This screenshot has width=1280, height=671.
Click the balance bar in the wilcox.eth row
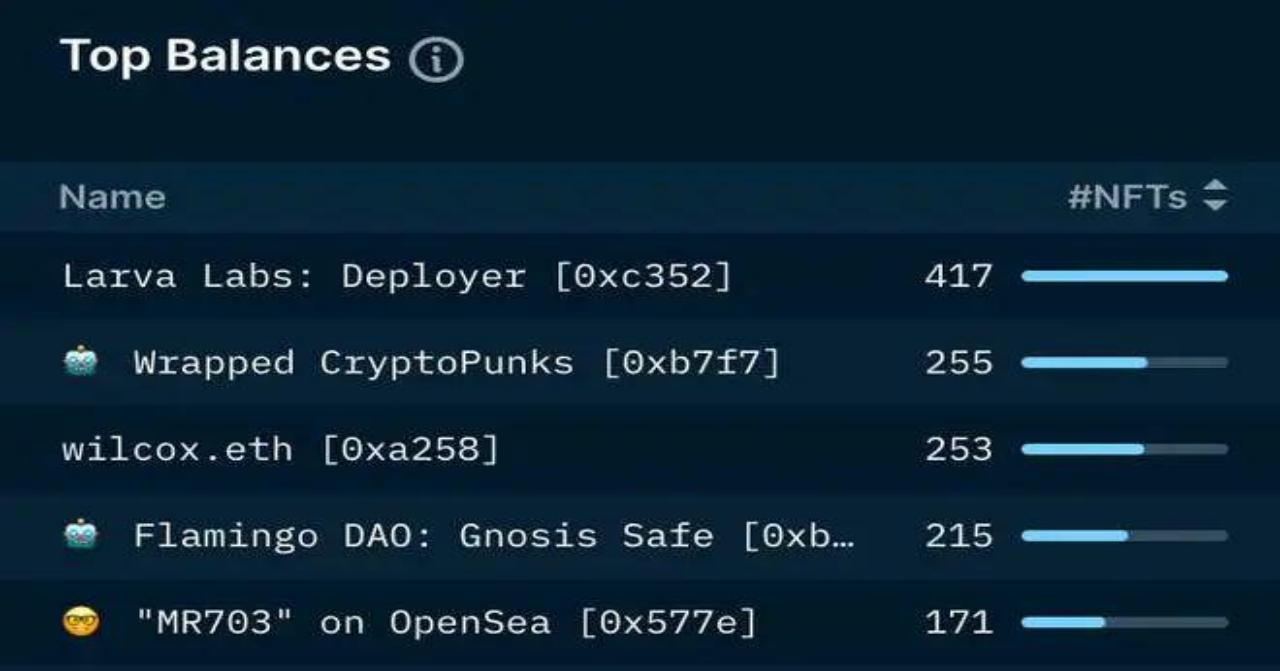pos(1124,450)
